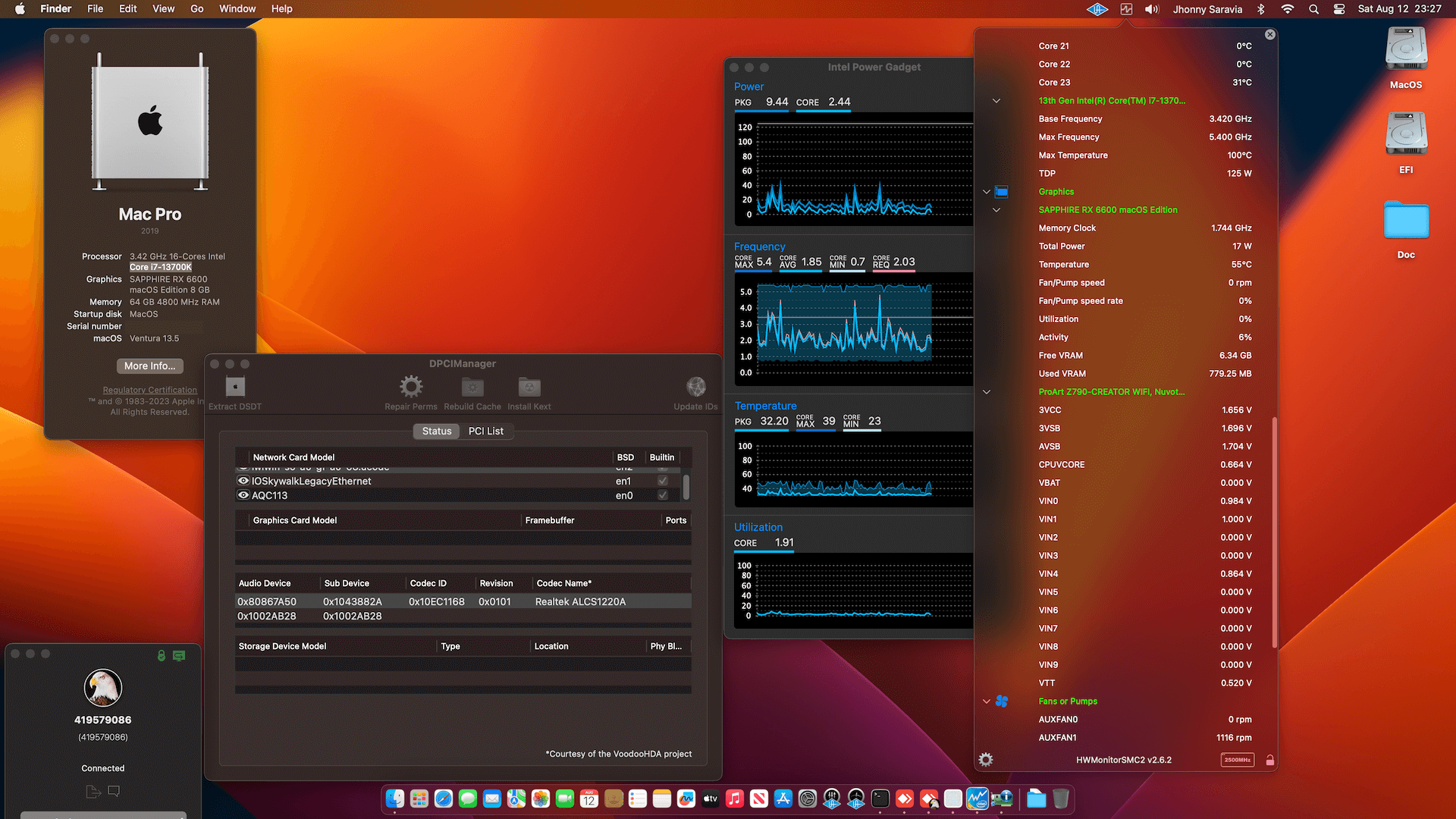Click the volume icon in menu bar

1152,9
